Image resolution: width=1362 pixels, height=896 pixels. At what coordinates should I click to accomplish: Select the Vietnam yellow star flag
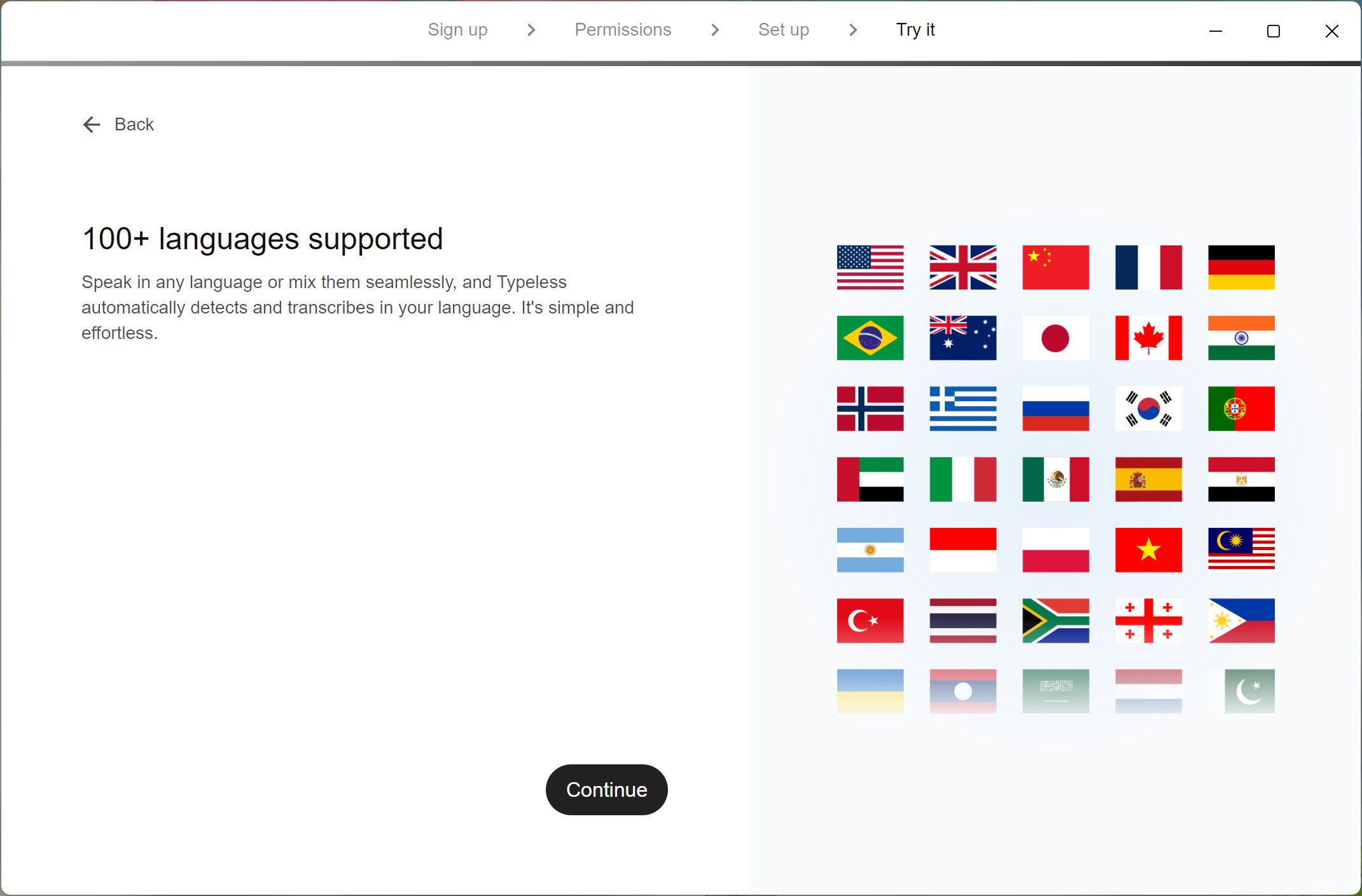click(1148, 549)
